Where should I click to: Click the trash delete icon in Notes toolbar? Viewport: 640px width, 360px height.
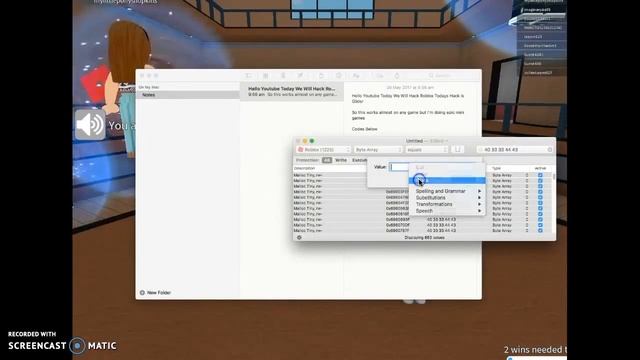[x=283, y=76]
